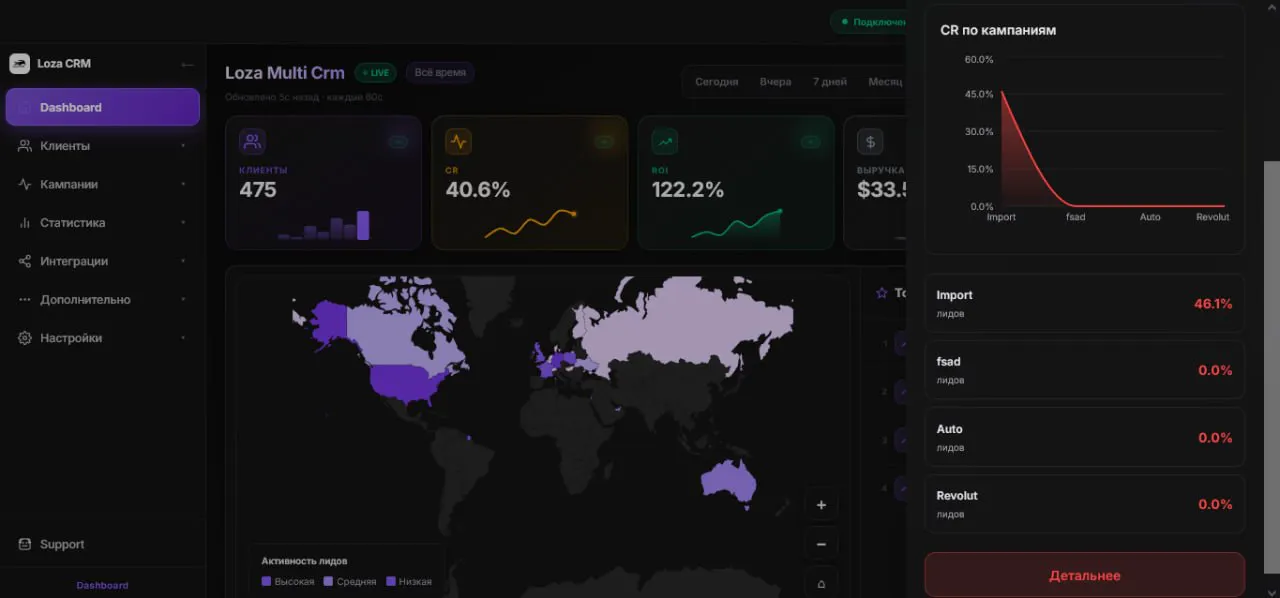Zoom out the map with minus
The width and height of the screenshot is (1280, 598).
[821, 544]
